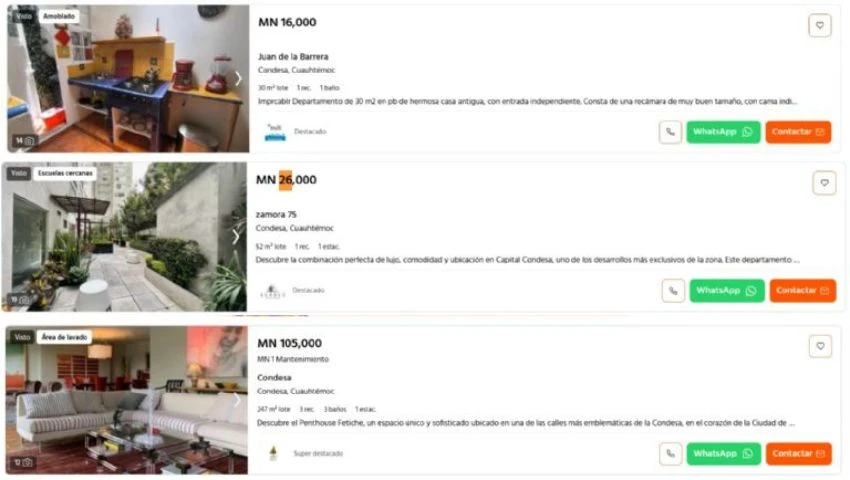This screenshot has width=850, height=480.
Task: Open the zamora 75 listing title
Action: point(276,214)
